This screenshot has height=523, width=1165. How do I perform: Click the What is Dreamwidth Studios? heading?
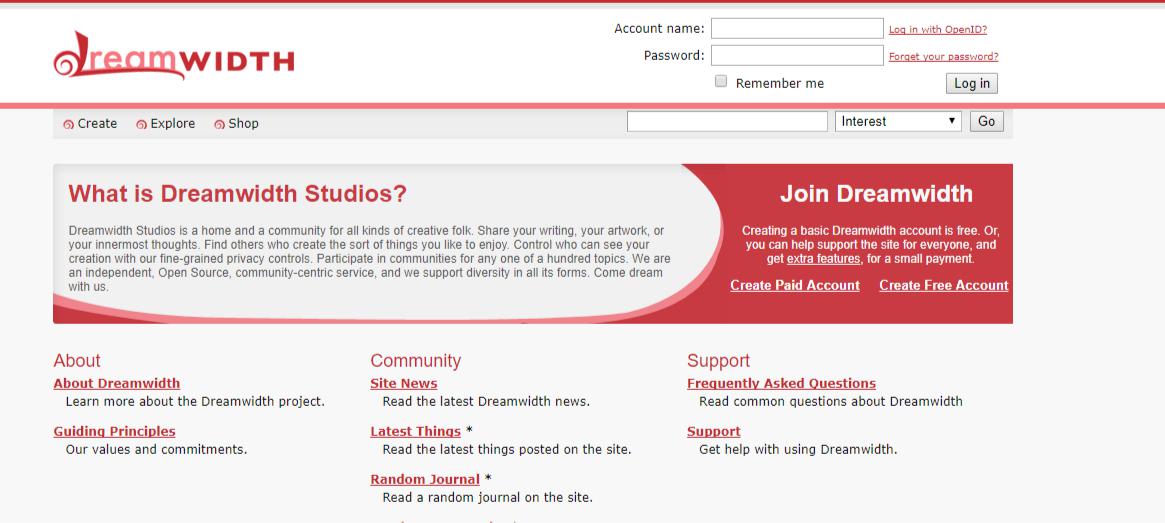(238, 194)
